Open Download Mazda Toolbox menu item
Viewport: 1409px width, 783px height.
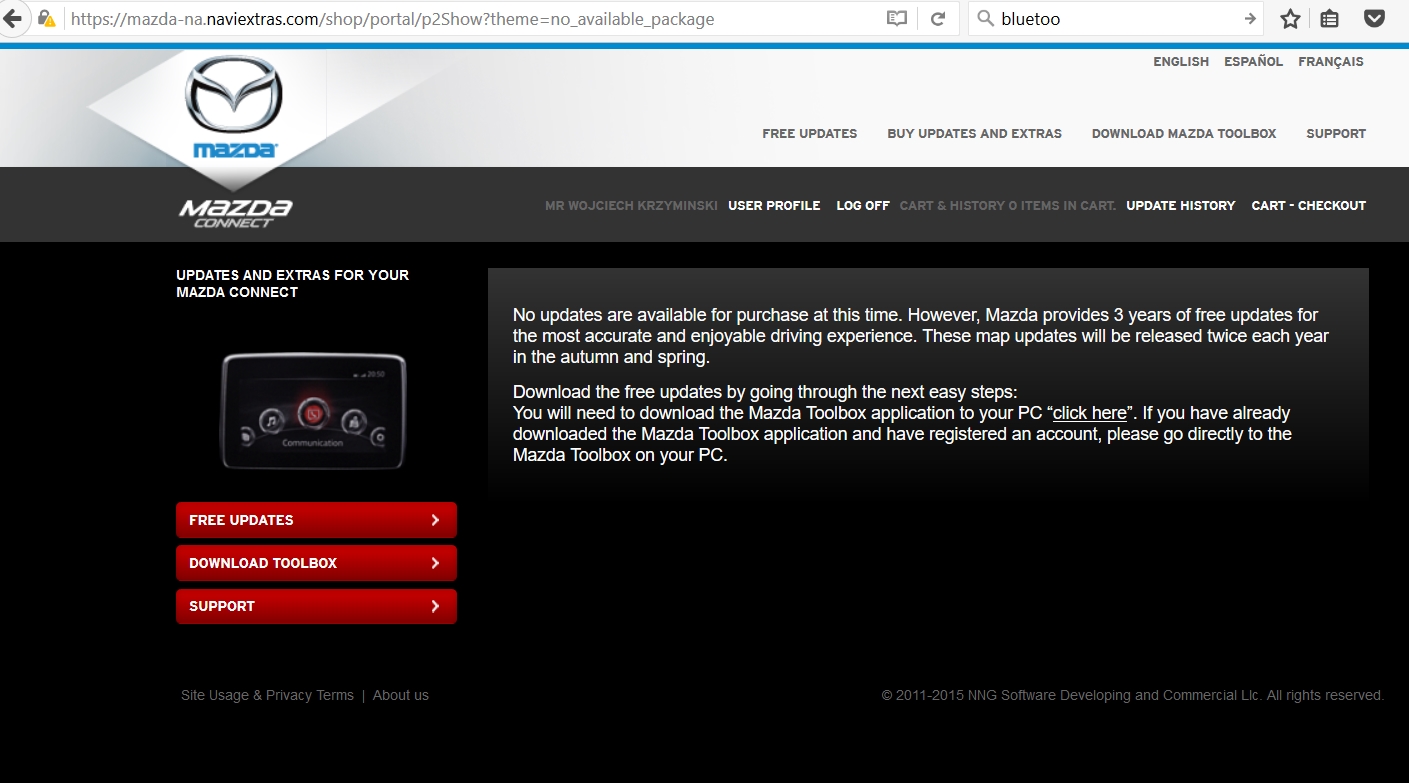pos(1183,134)
